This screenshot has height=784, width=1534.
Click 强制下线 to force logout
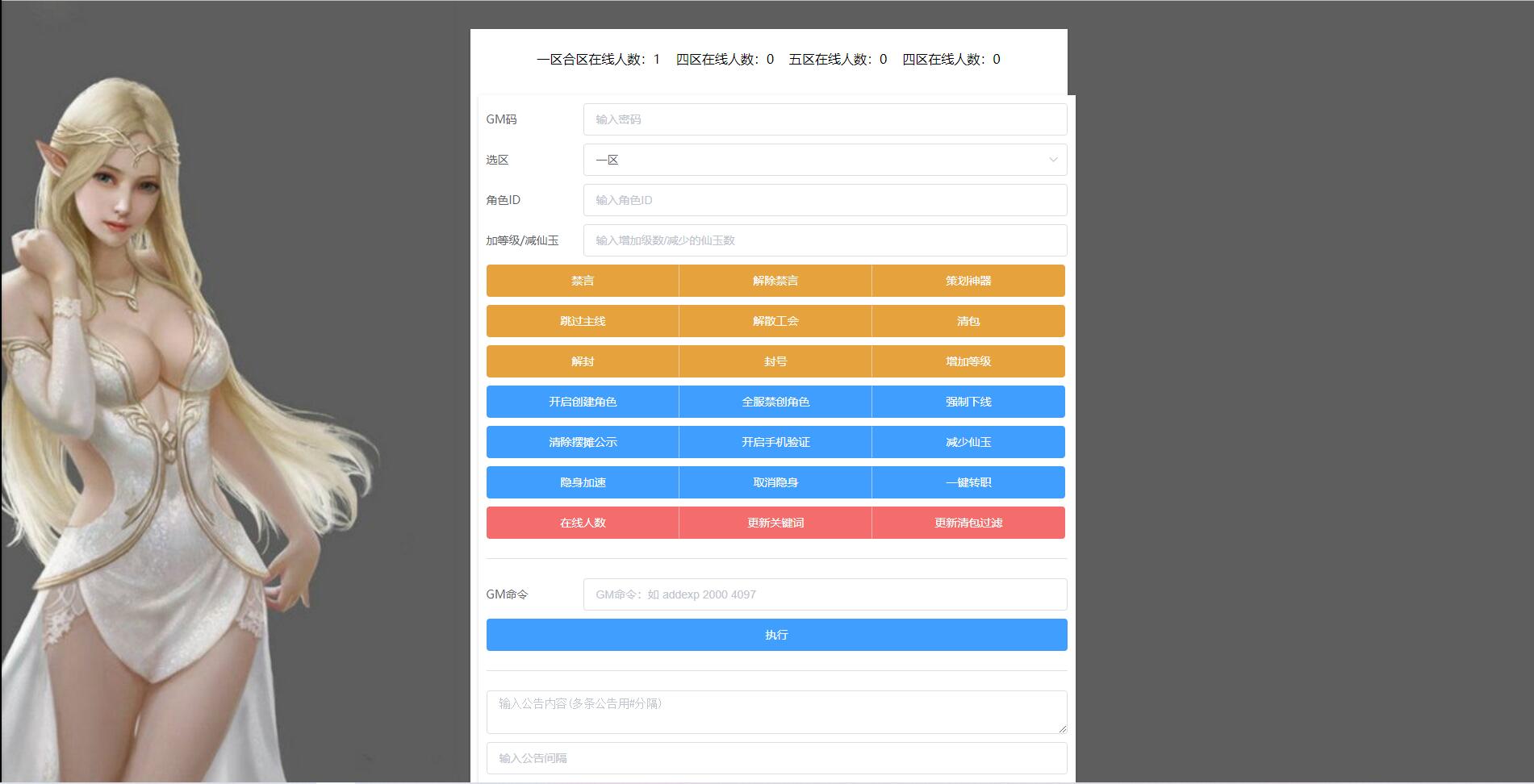click(968, 401)
